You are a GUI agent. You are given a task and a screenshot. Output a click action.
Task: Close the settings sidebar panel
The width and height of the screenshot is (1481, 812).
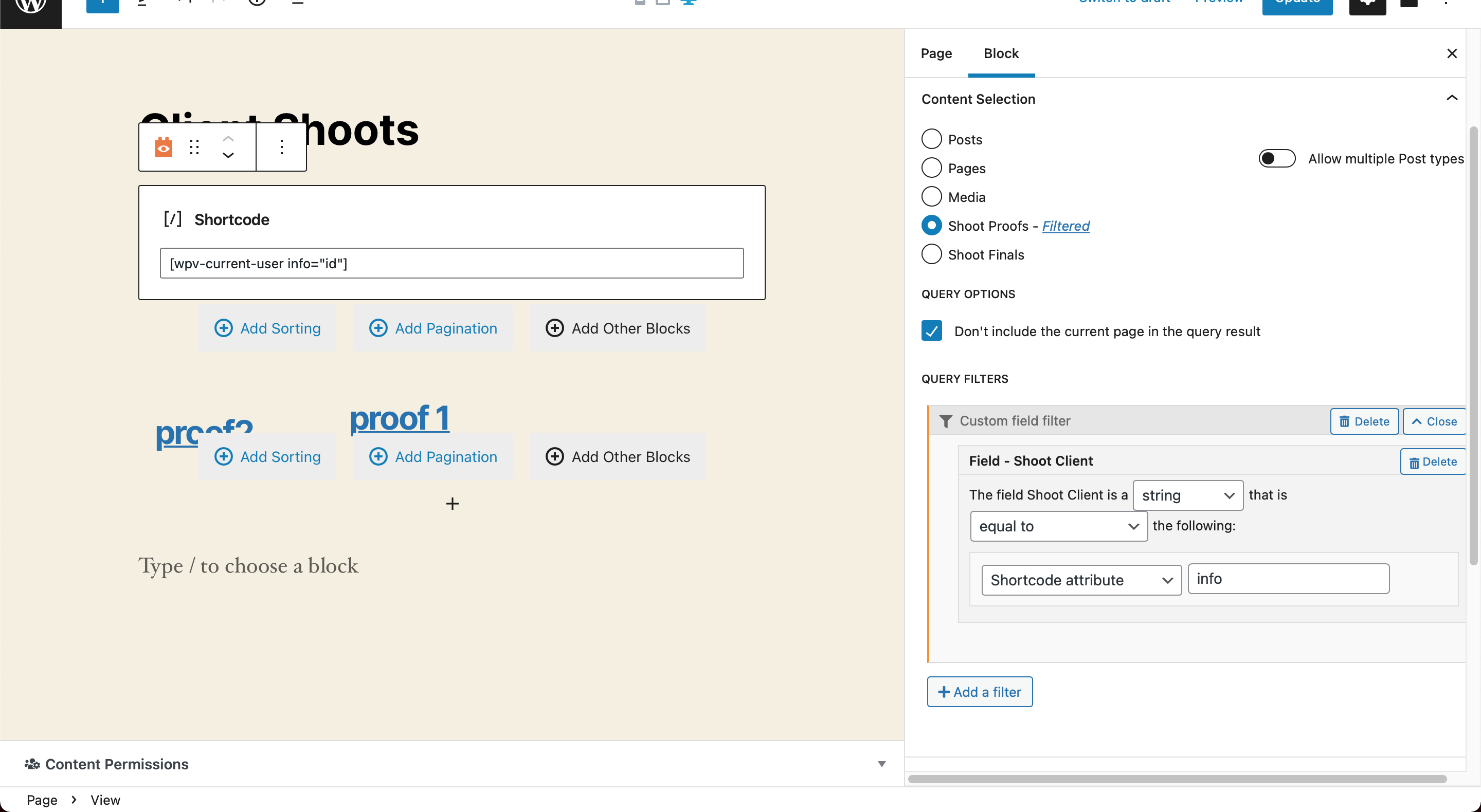tap(1451, 53)
